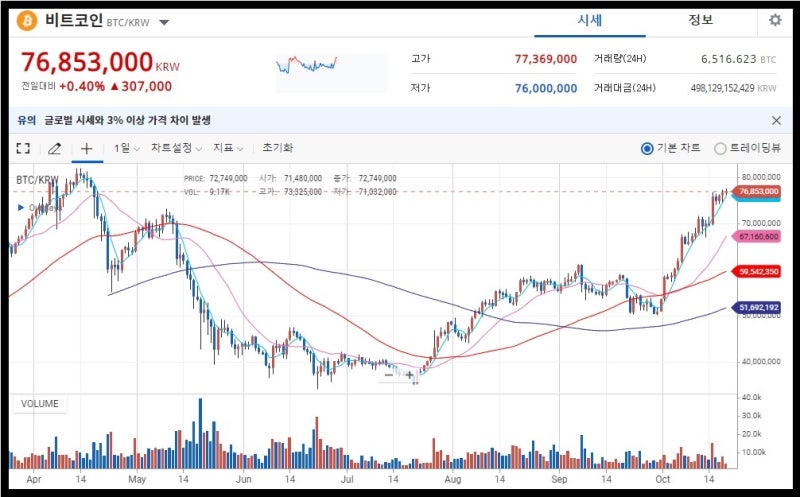Select the 기본 차트 radio option
The width and height of the screenshot is (800, 497).
pos(646,148)
